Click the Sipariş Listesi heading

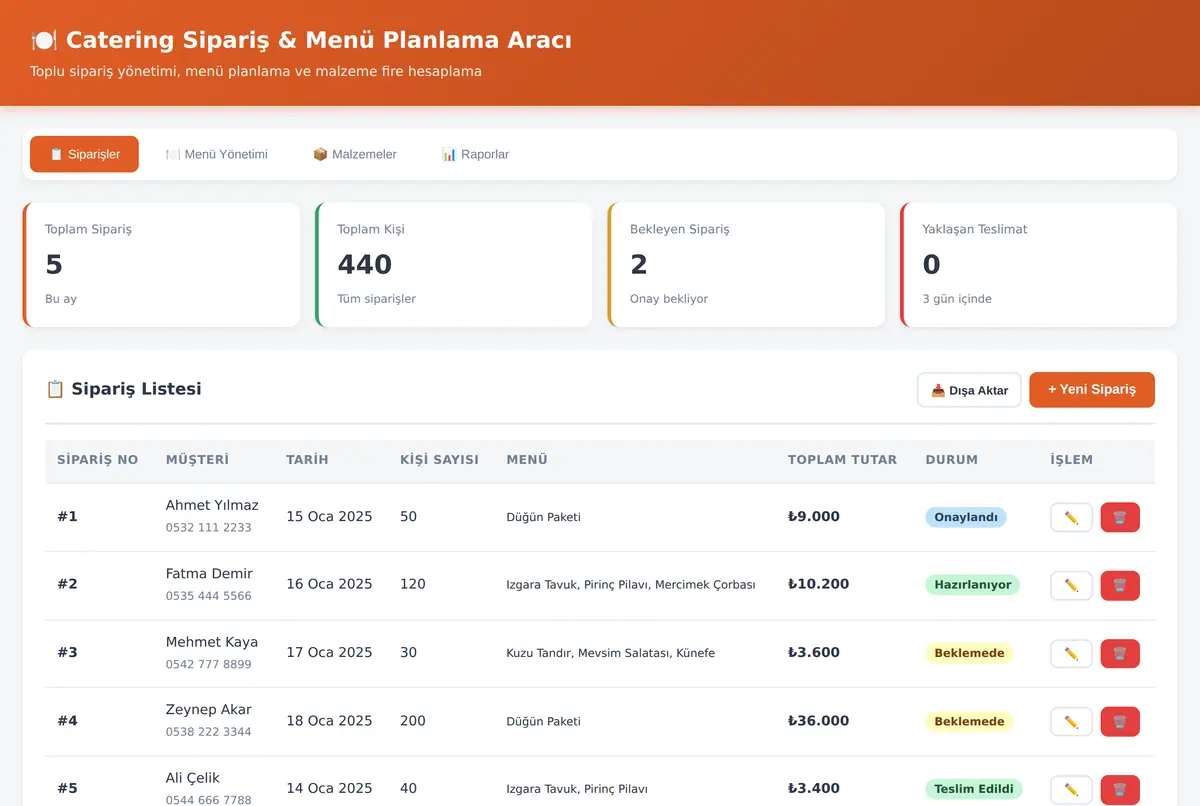[124, 389]
